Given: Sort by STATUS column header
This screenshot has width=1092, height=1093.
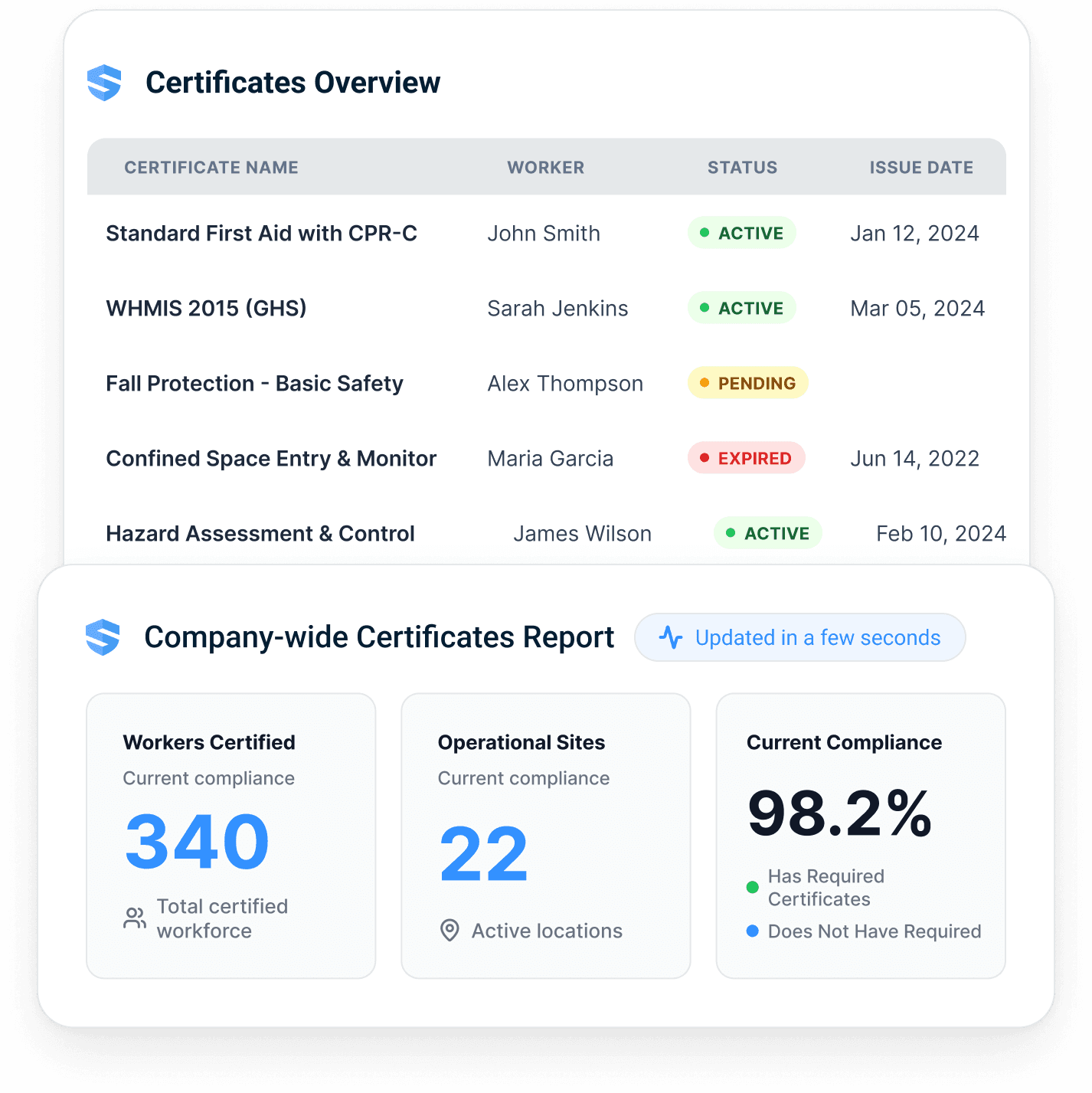Looking at the screenshot, I should coord(743,168).
